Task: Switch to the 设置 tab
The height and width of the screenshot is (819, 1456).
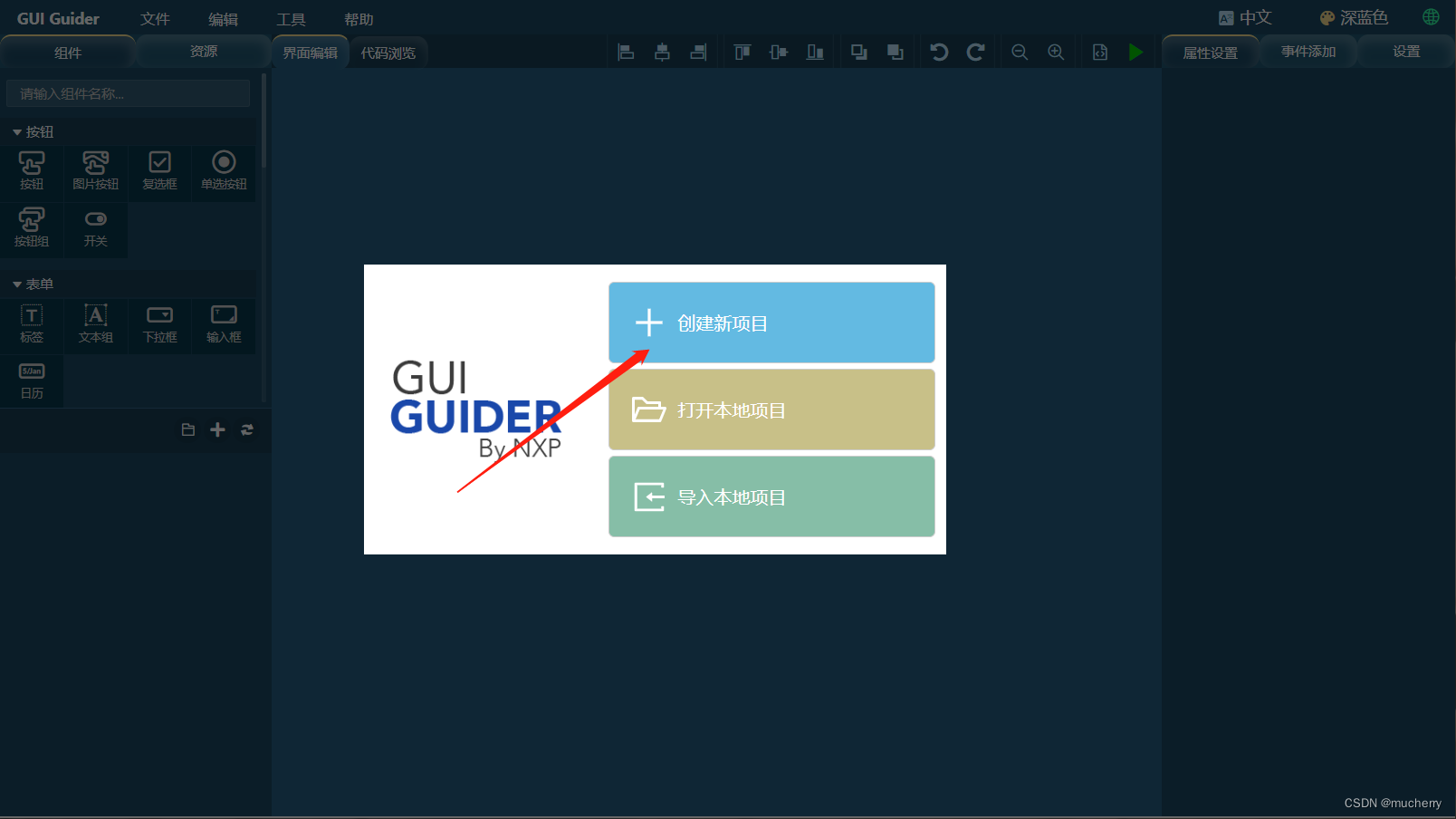Action: (1406, 52)
